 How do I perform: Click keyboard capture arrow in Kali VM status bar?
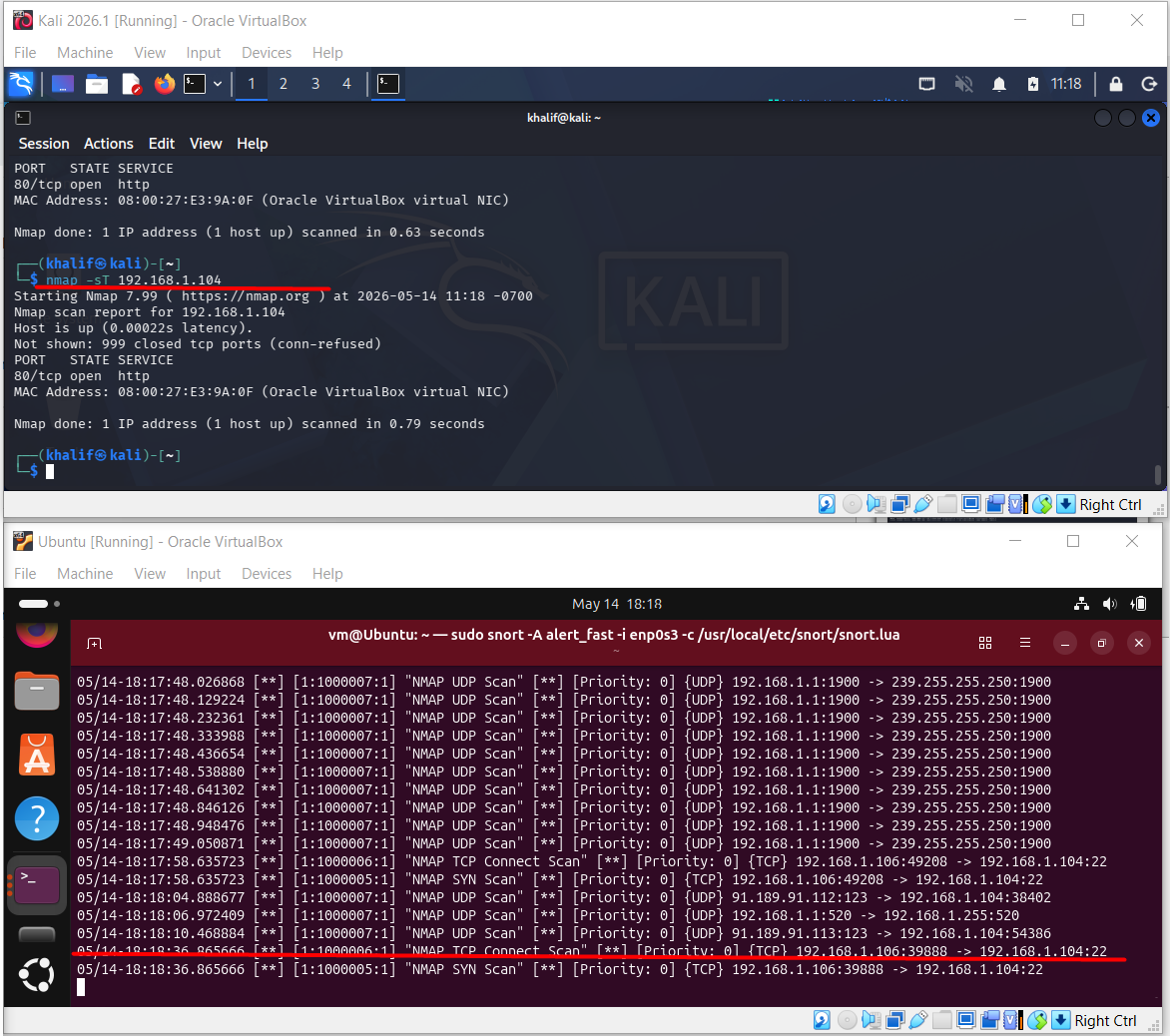[1066, 504]
